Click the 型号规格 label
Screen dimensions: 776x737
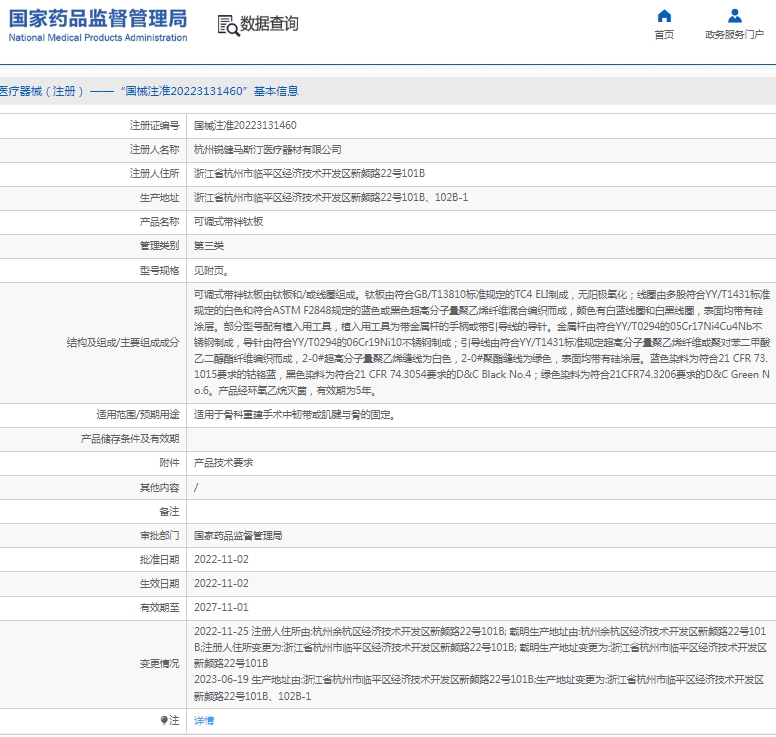pyautogui.click(x=159, y=271)
